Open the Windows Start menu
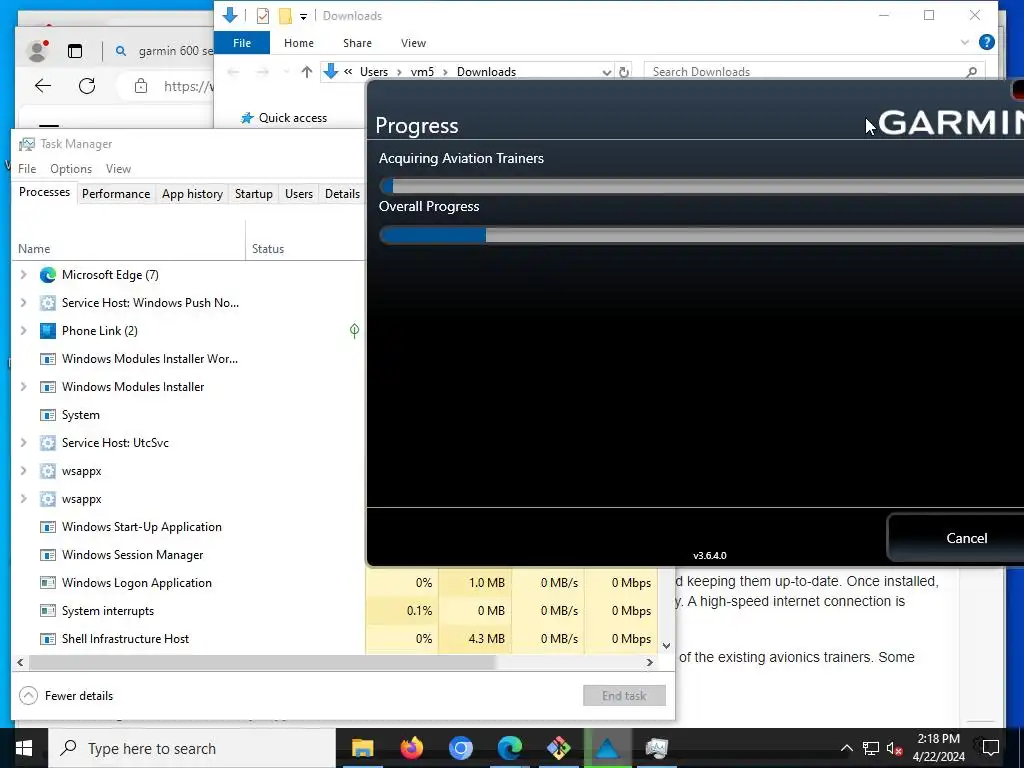This screenshot has width=1024, height=768. [x=24, y=748]
